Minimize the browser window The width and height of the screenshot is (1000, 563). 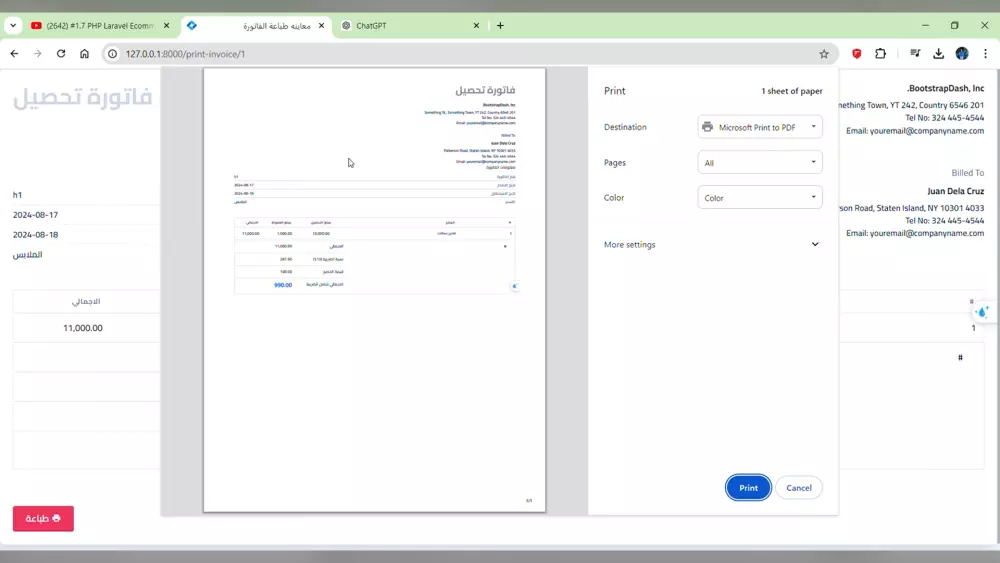[x=925, y=26]
